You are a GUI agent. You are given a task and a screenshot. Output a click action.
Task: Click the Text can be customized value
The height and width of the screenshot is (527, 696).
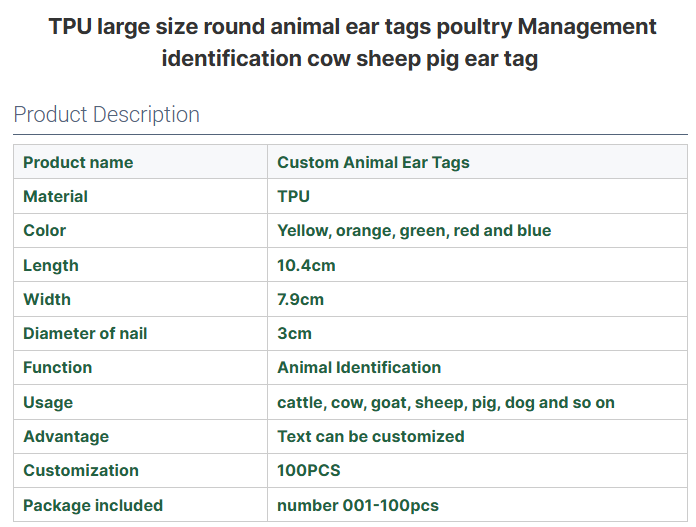pyautogui.click(x=371, y=436)
